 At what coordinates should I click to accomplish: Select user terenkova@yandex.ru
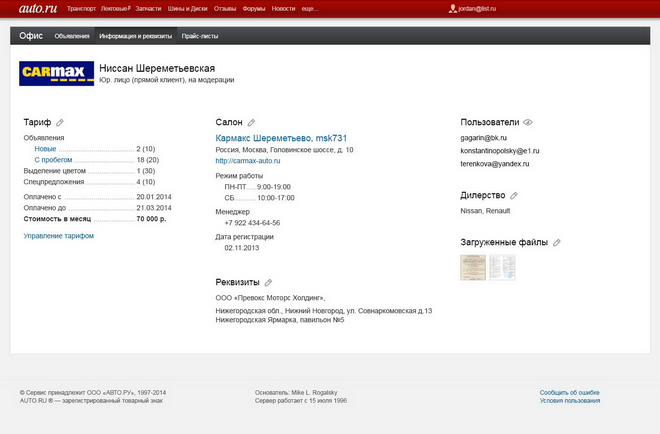(x=495, y=164)
